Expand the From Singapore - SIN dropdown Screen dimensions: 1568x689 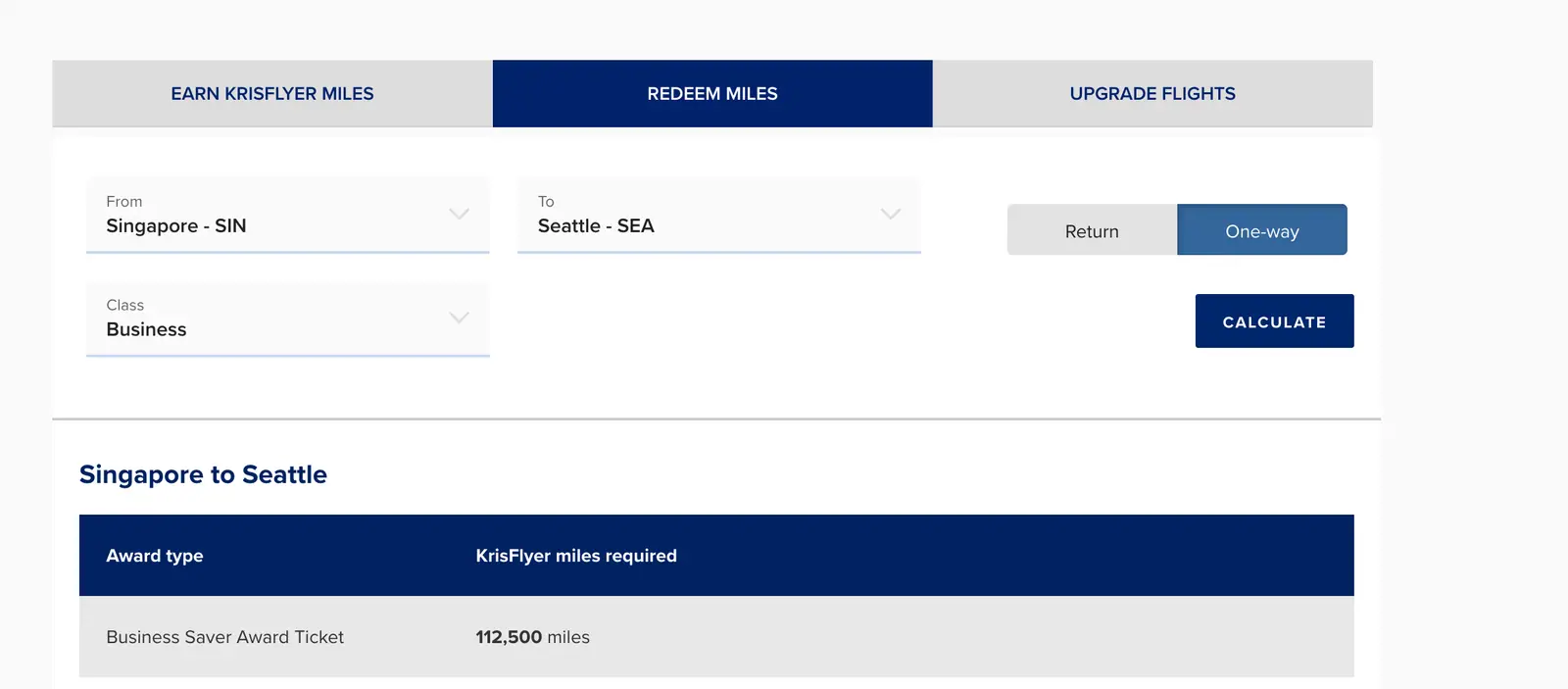[288, 215]
